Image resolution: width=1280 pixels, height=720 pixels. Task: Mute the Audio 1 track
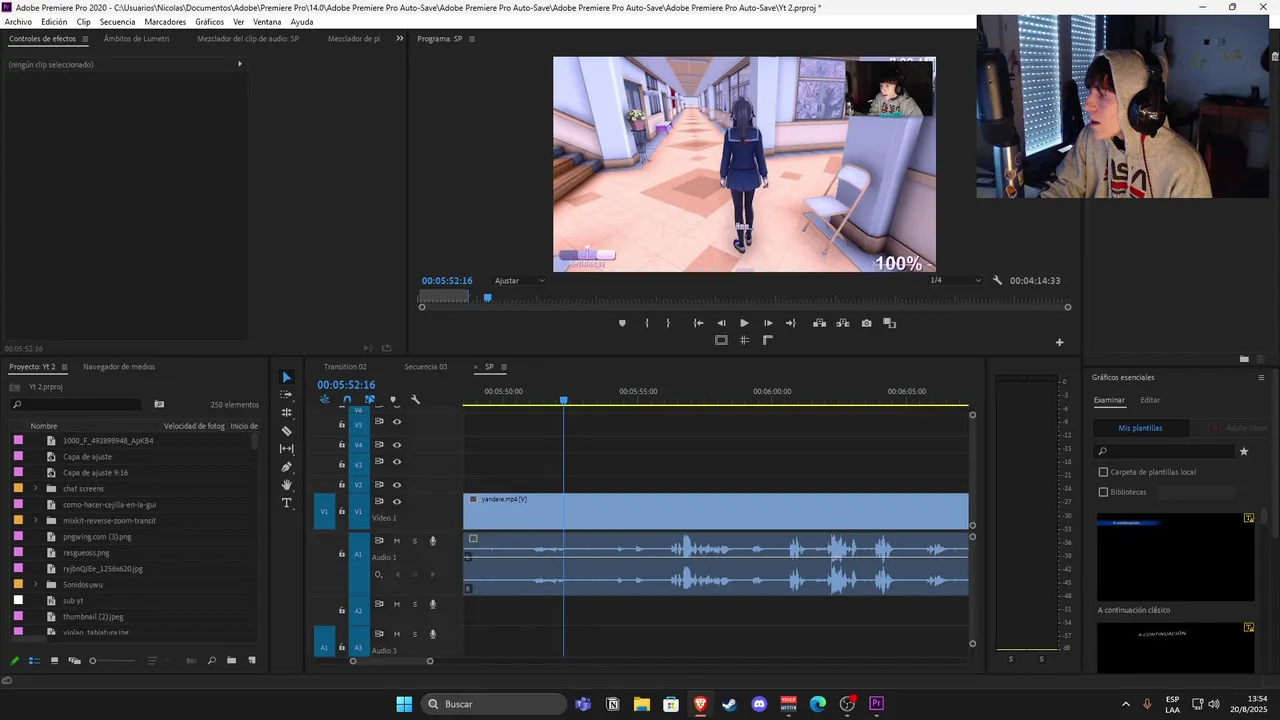397,541
